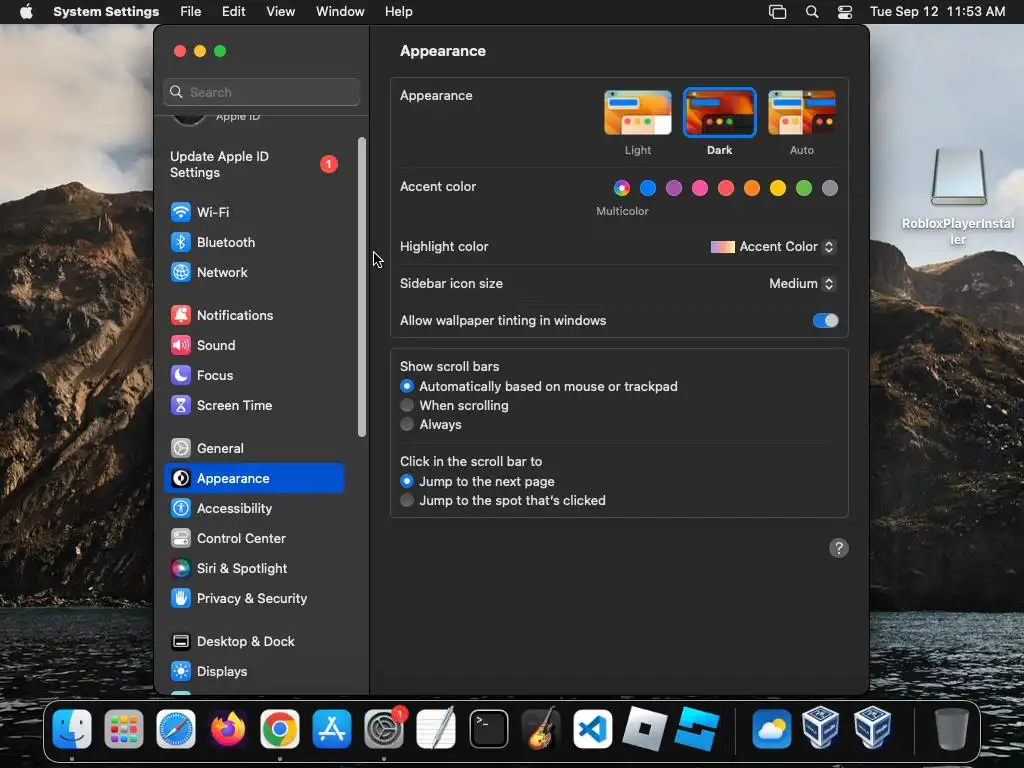Open App Store from the Dock
This screenshot has width=1024, height=768.
[x=332, y=729]
